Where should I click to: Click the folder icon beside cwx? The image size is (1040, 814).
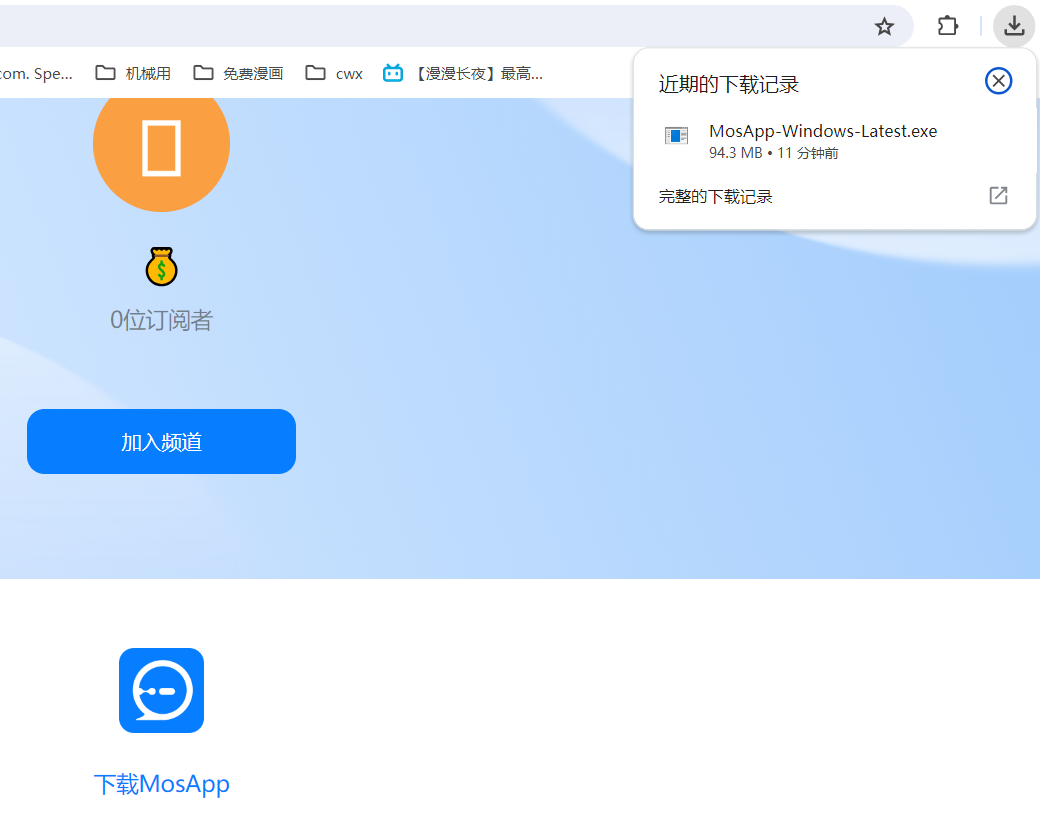tap(315, 73)
